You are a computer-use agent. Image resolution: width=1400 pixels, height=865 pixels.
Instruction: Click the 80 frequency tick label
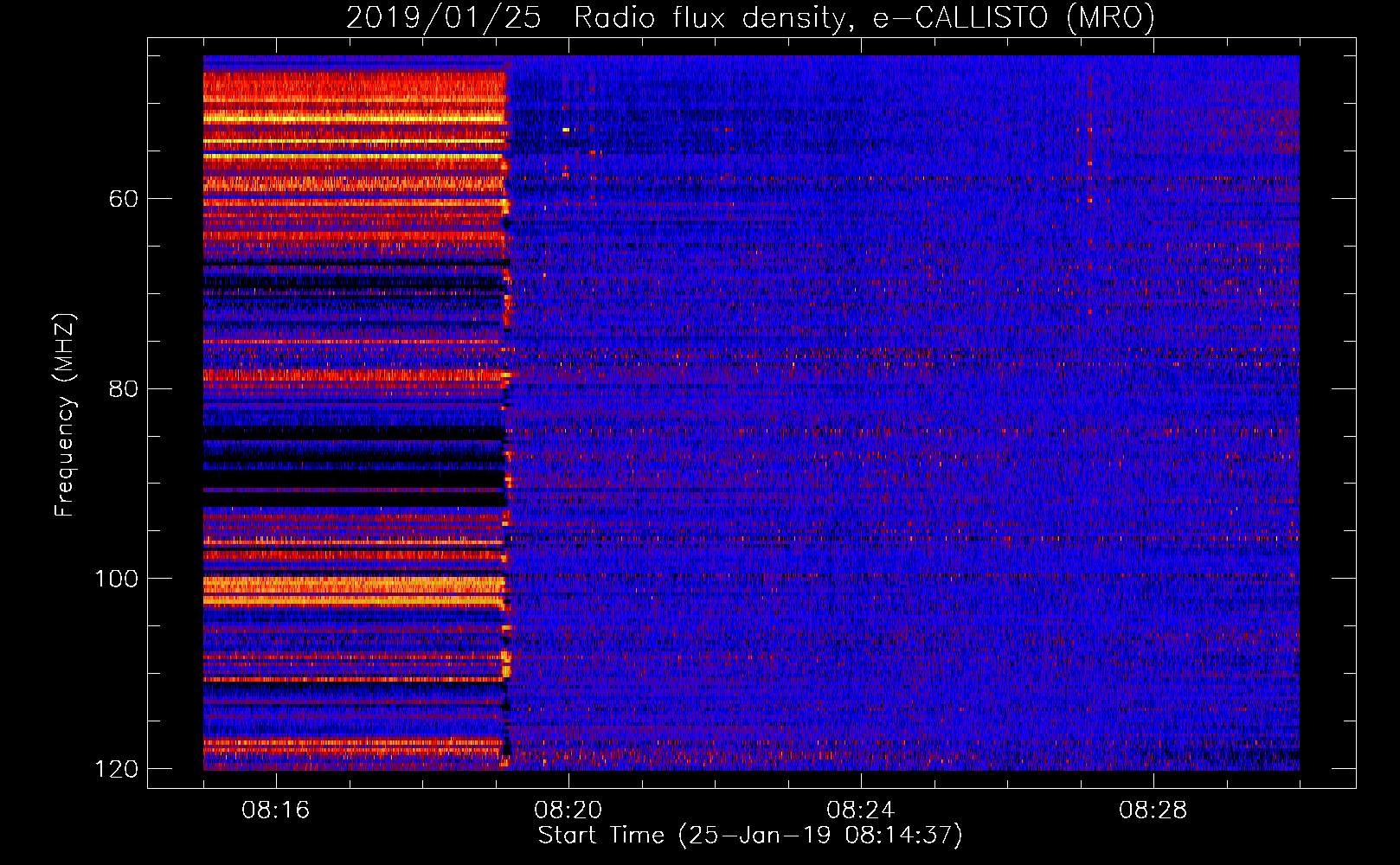[x=124, y=388]
